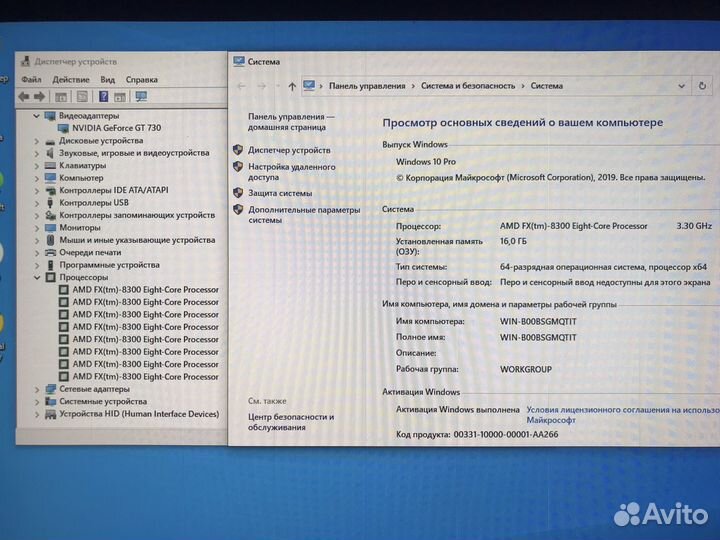
Task: Click the USB plug icon for Контроллеры USB
Action: point(51,202)
